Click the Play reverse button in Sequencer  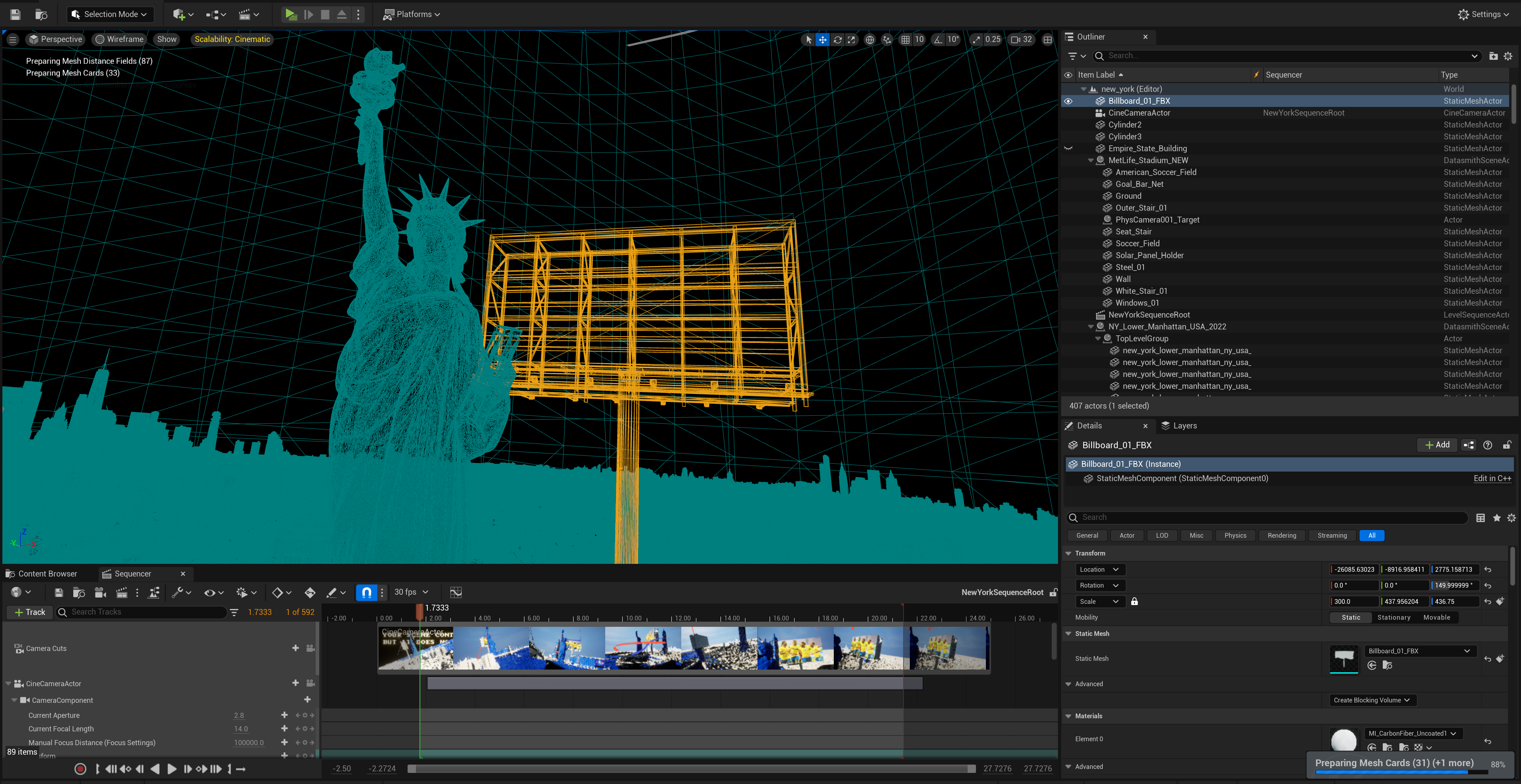click(x=155, y=769)
